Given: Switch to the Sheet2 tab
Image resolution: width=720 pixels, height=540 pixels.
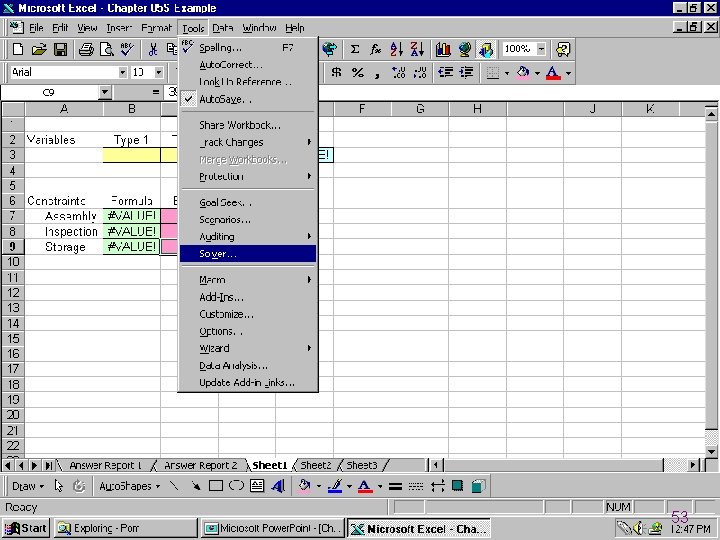Looking at the screenshot, I should [x=315, y=465].
